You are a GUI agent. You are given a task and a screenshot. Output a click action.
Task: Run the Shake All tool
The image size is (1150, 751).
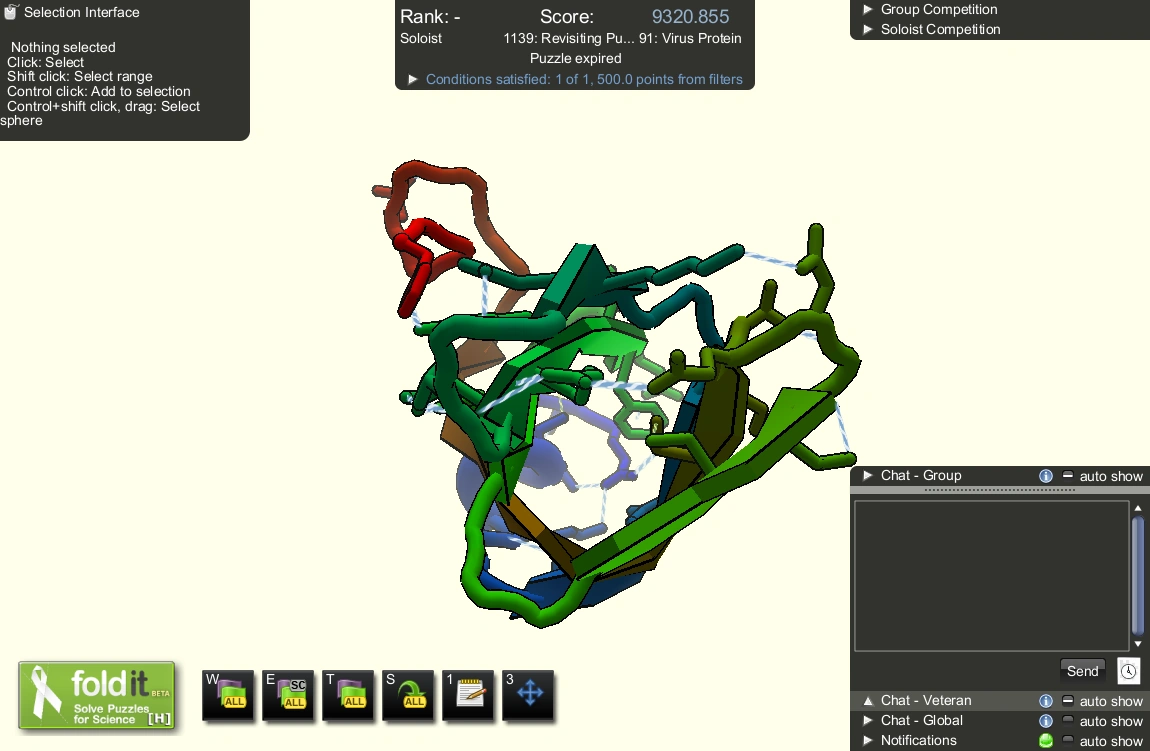408,695
